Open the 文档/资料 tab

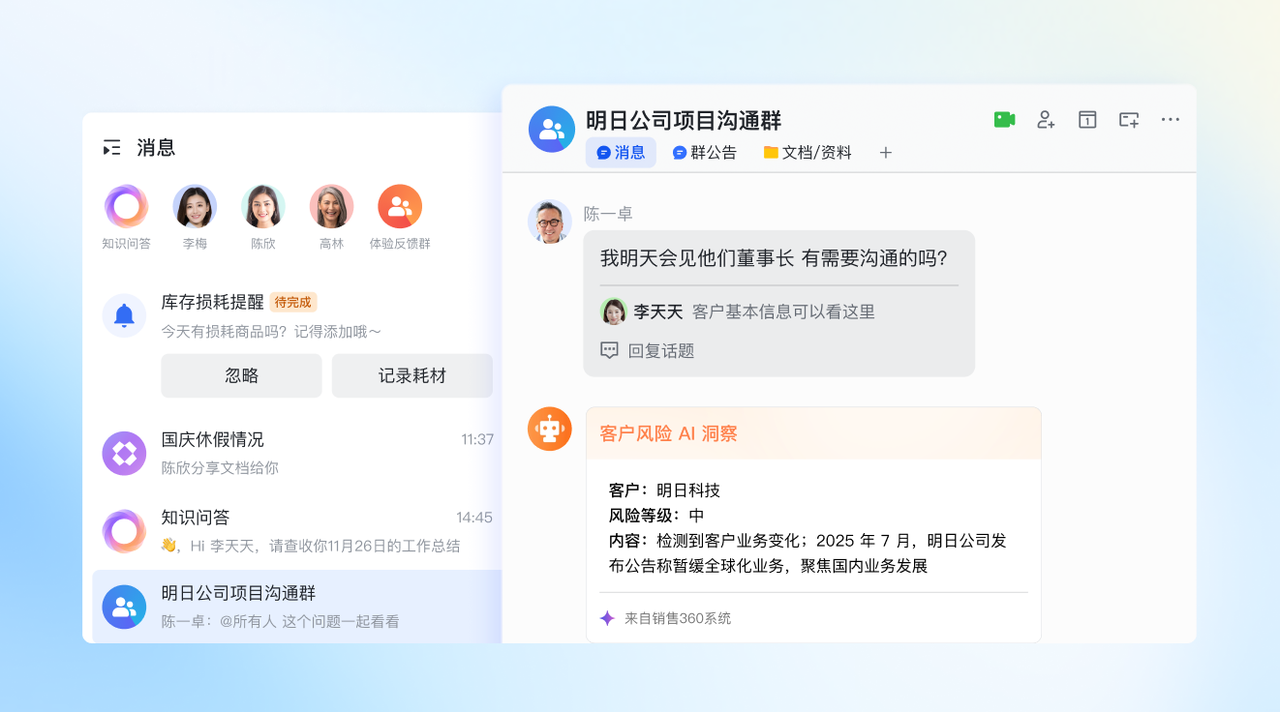pos(808,153)
